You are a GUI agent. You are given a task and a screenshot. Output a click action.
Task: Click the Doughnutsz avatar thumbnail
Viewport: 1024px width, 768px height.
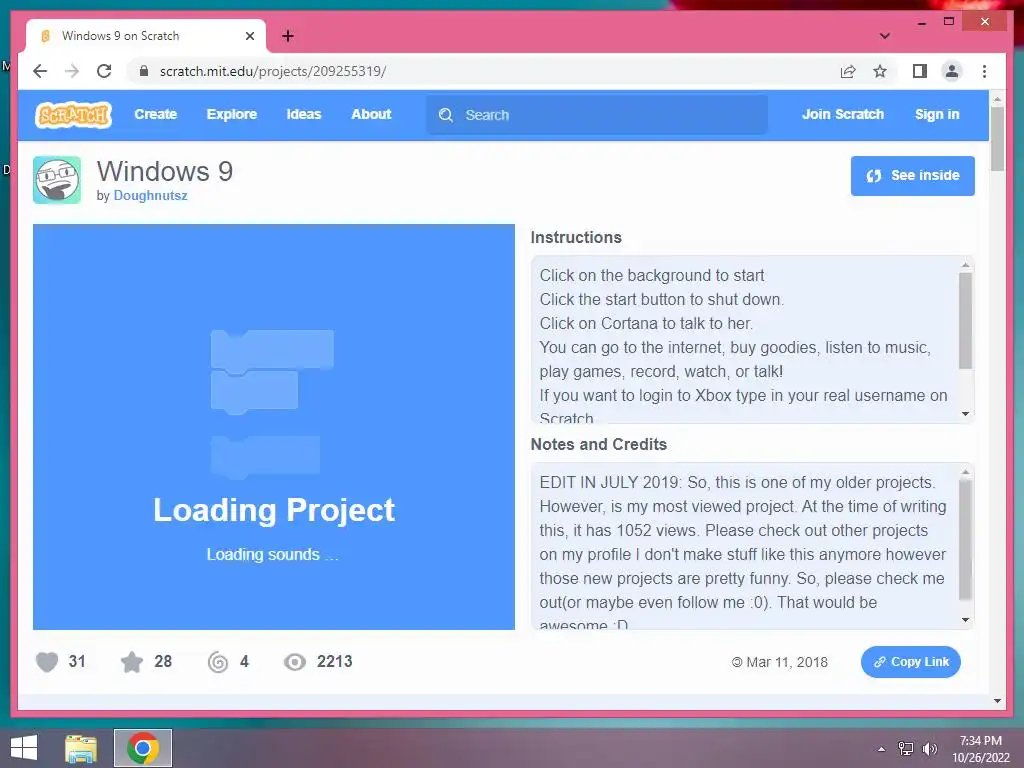coord(57,180)
